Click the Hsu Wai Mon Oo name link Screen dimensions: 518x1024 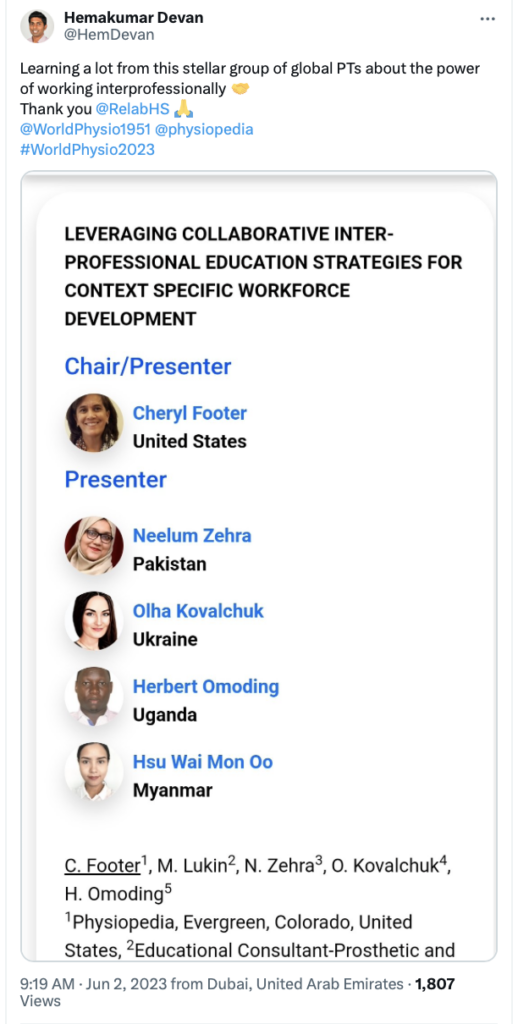(x=202, y=761)
